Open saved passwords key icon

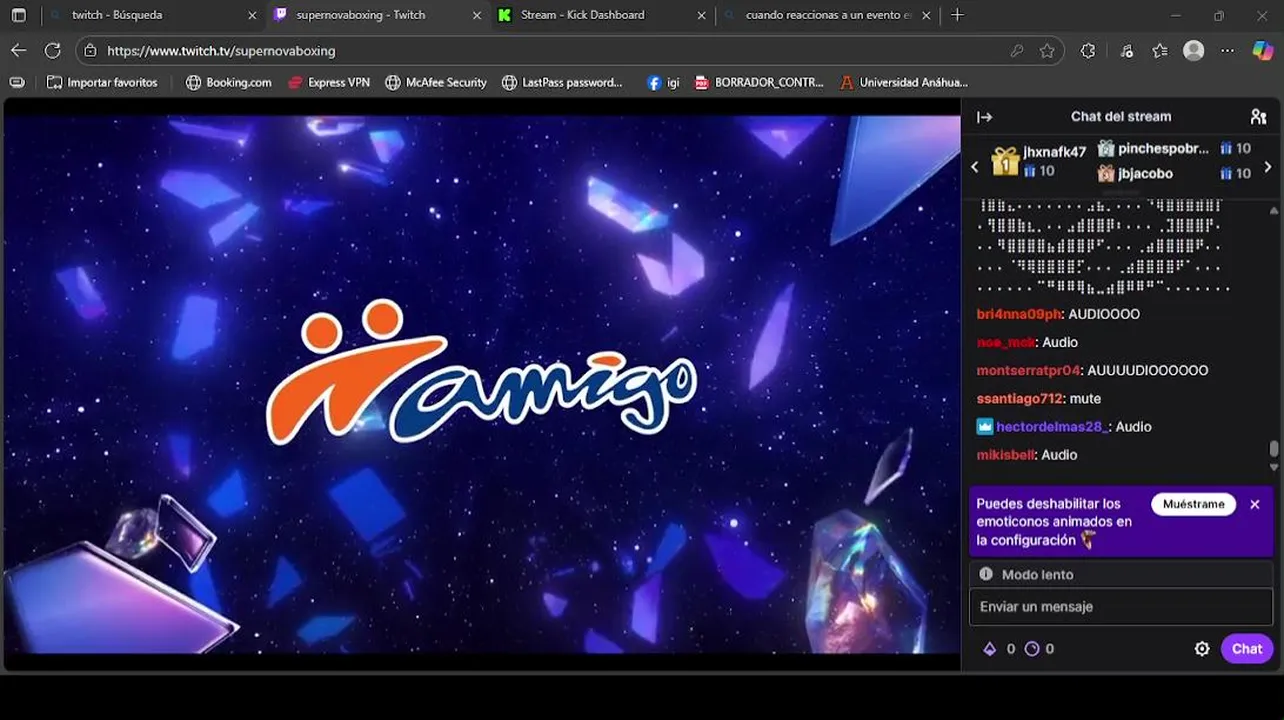1016,50
